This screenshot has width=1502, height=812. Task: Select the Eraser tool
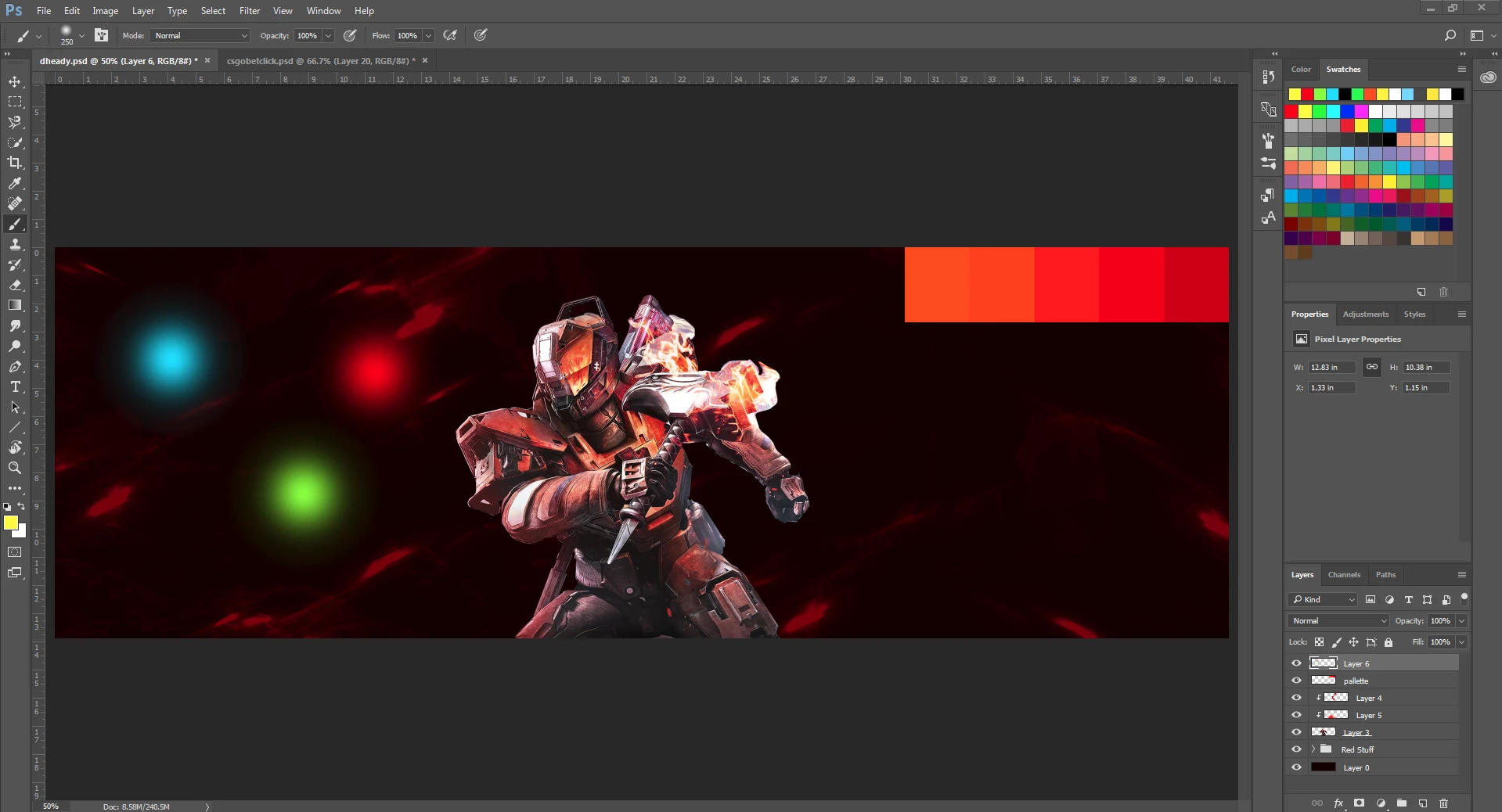[15, 286]
